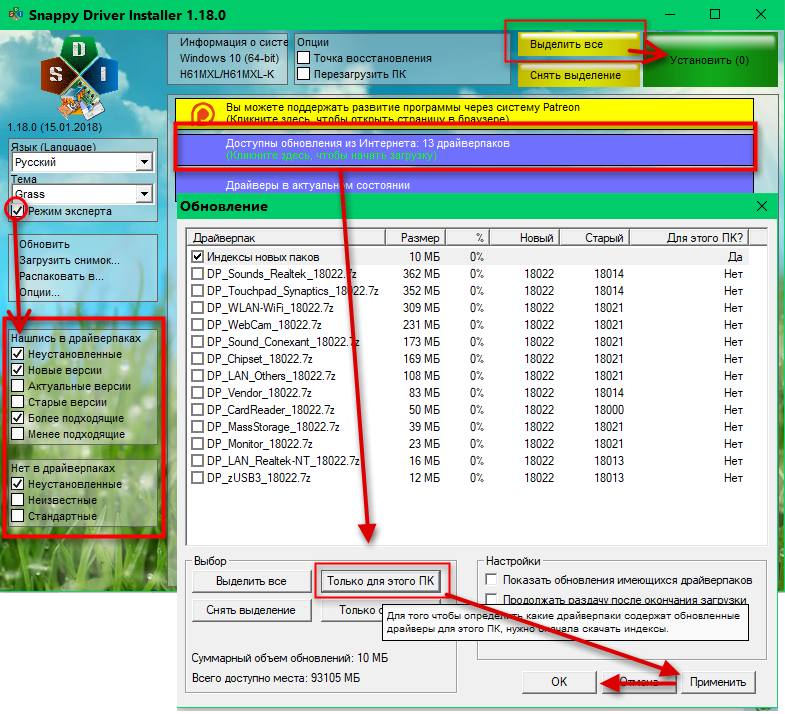The image size is (785, 714).
Task: Enable Менее подходящие filter
Action: 18,434
